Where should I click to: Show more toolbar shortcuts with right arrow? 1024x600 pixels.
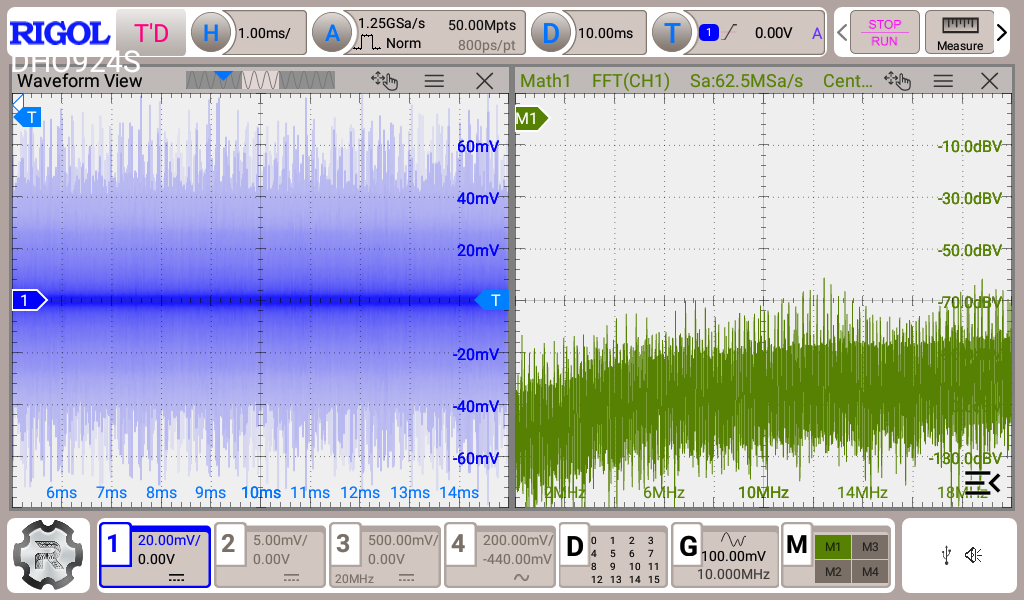pyautogui.click(x=1003, y=32)
